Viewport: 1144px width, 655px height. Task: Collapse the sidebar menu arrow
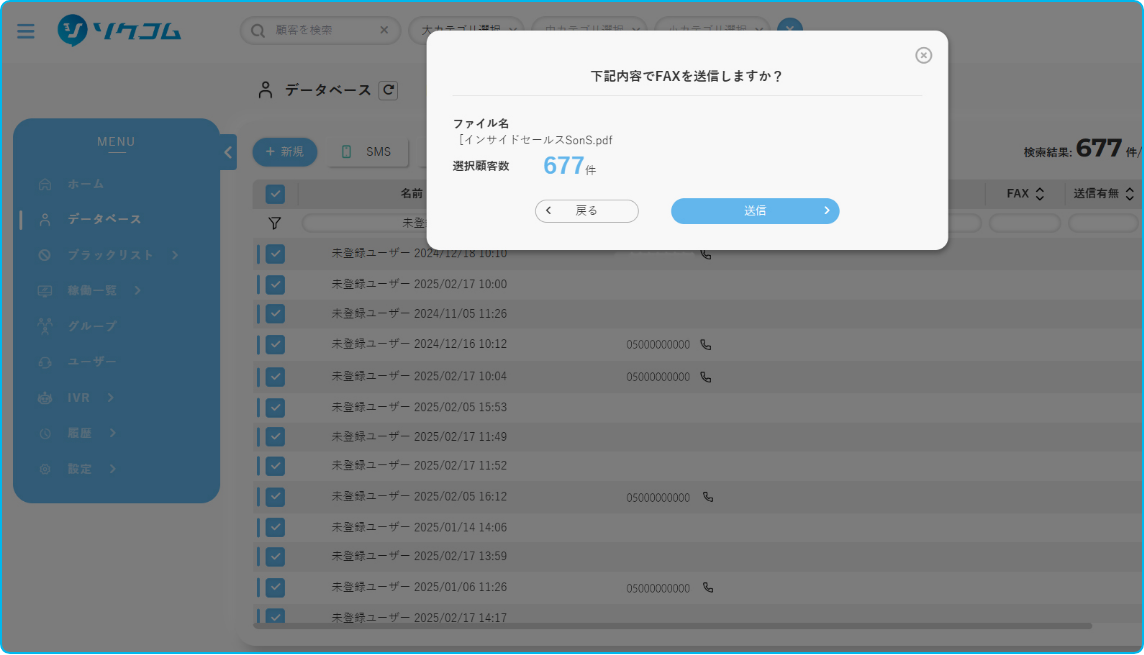tap(228, 152)
